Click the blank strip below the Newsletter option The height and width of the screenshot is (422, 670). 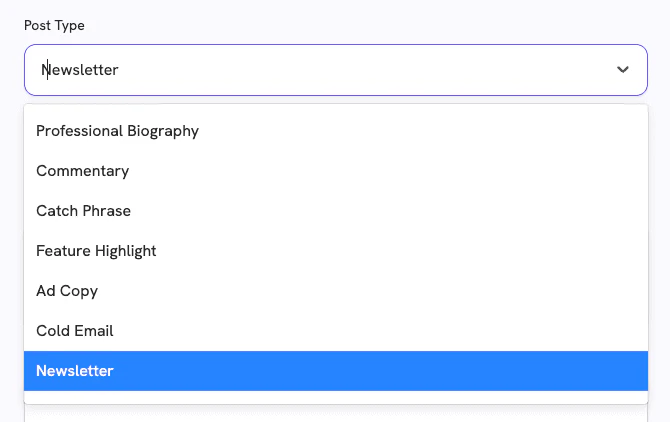point(335,398)
